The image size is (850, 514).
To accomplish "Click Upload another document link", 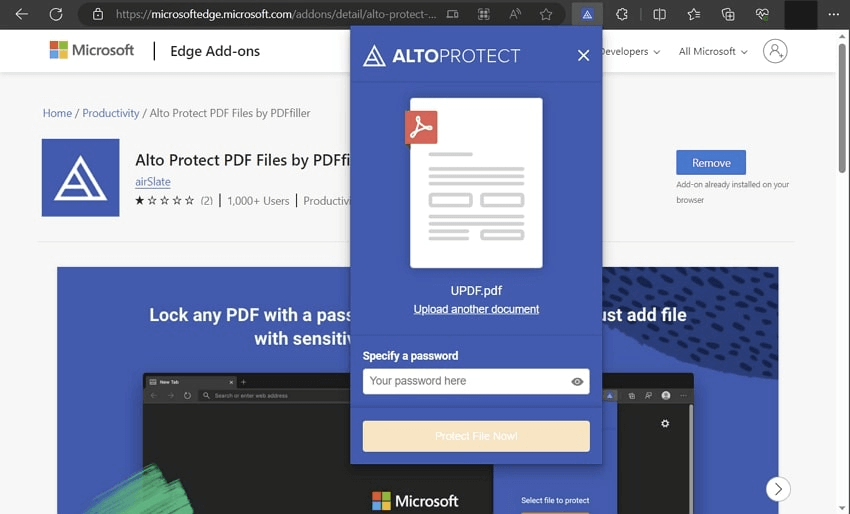I will click(476, 309).
